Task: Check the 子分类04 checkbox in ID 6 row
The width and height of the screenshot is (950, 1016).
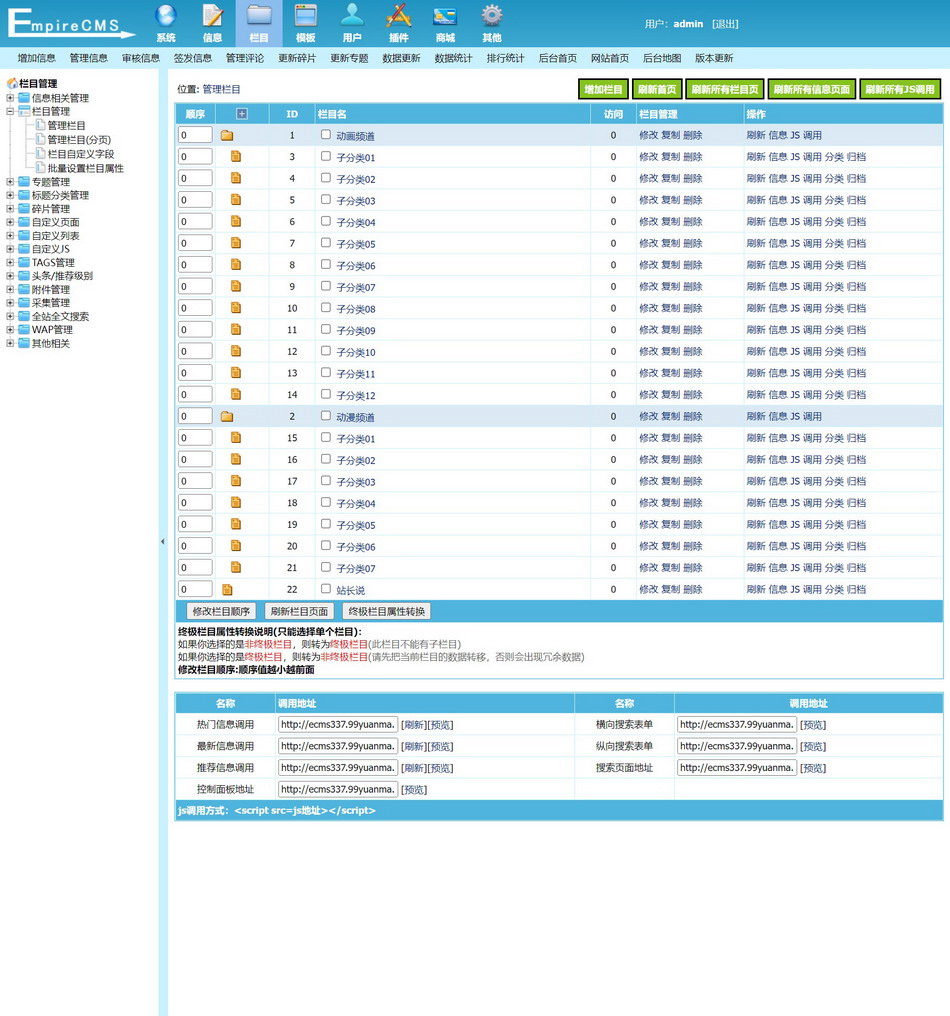Action: tap(326, 221)
